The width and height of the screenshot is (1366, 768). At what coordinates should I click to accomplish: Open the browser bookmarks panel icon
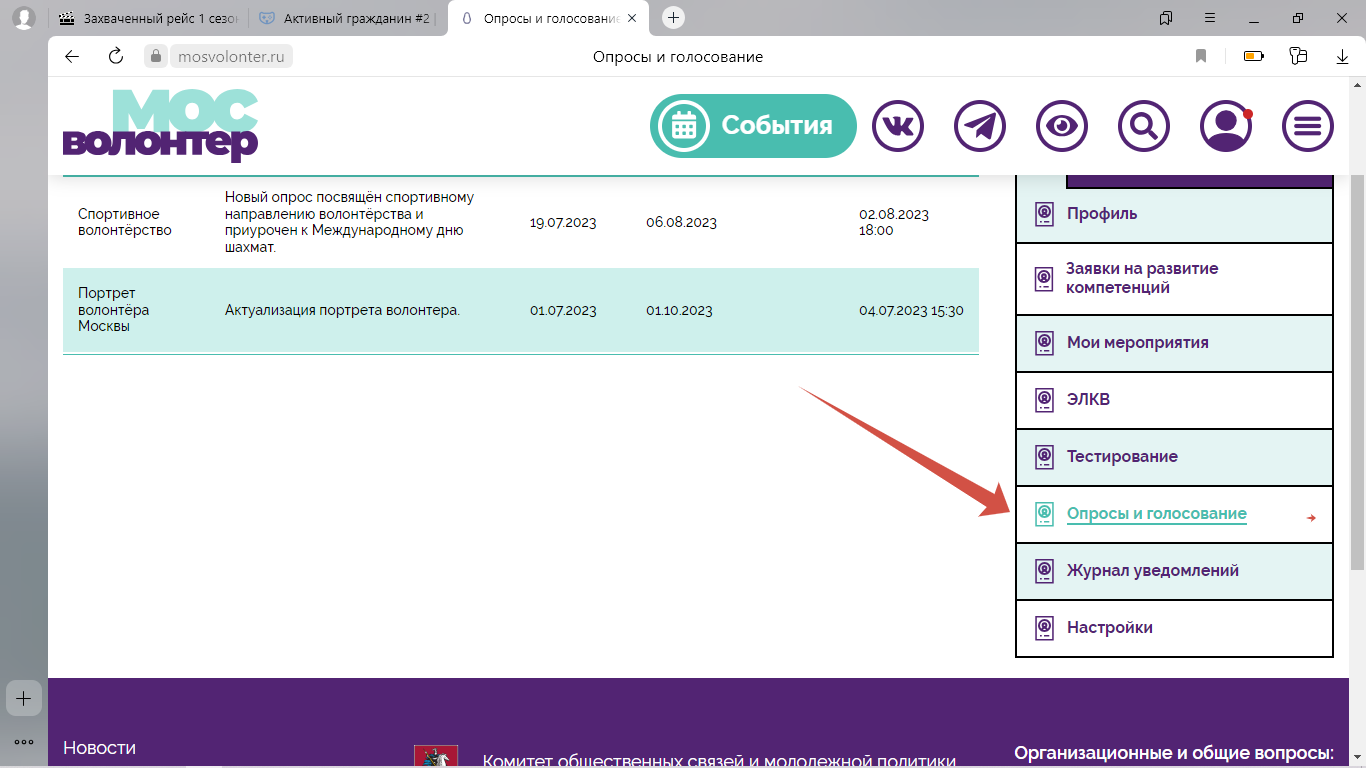(1166, 18)
